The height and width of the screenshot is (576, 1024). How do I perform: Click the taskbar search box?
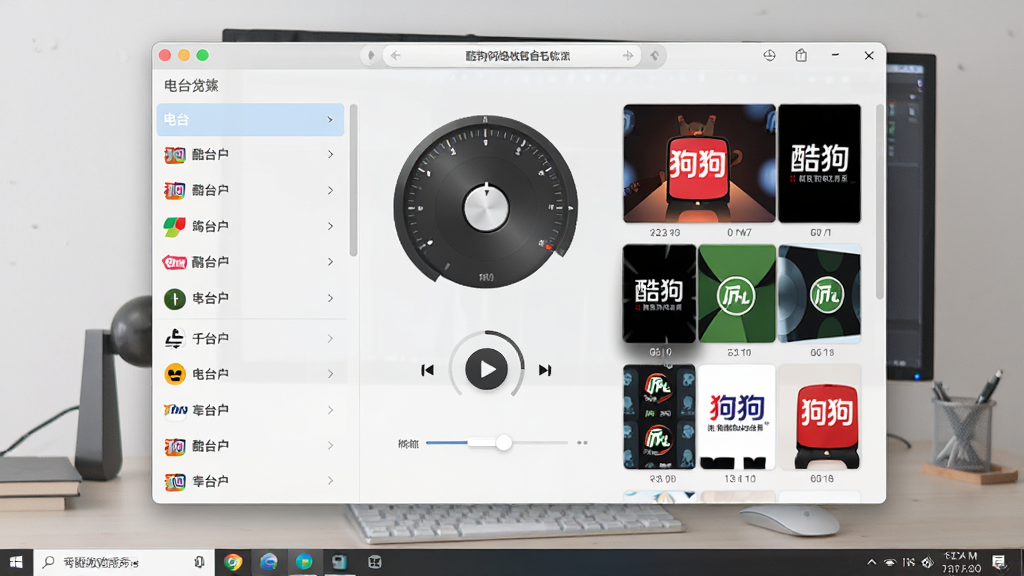(x=124, y=562)
